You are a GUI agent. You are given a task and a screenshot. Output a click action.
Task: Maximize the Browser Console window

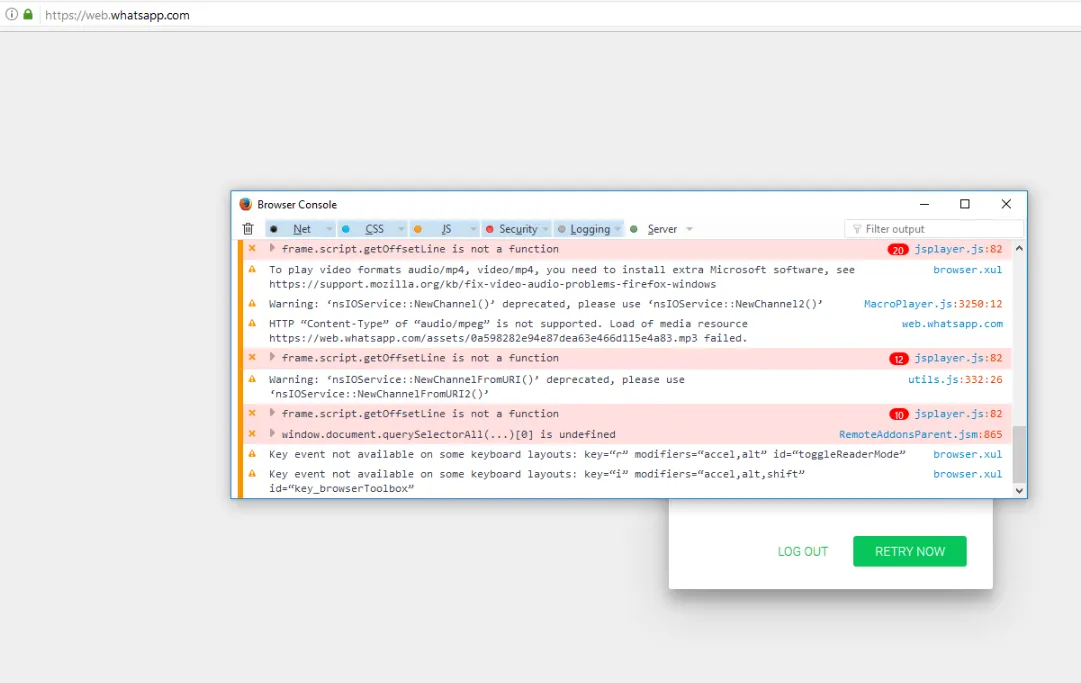coord(964,204)
